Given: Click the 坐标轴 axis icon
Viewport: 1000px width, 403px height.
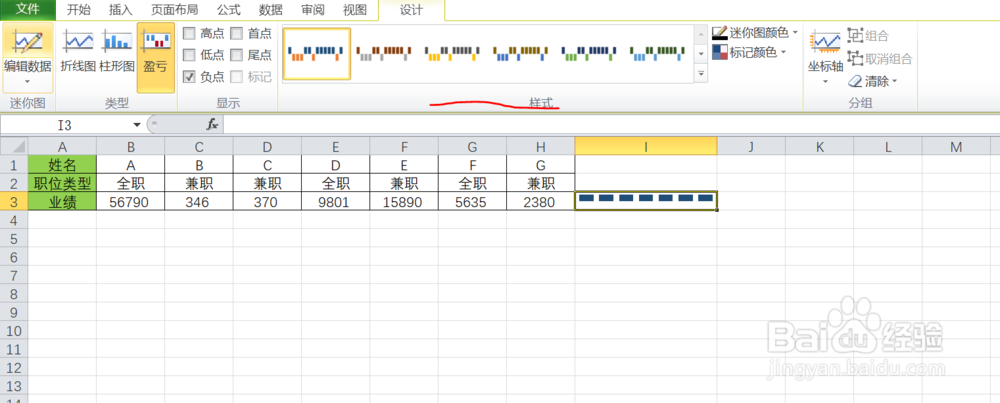Looking at the screenshot, I should [825, 42].
